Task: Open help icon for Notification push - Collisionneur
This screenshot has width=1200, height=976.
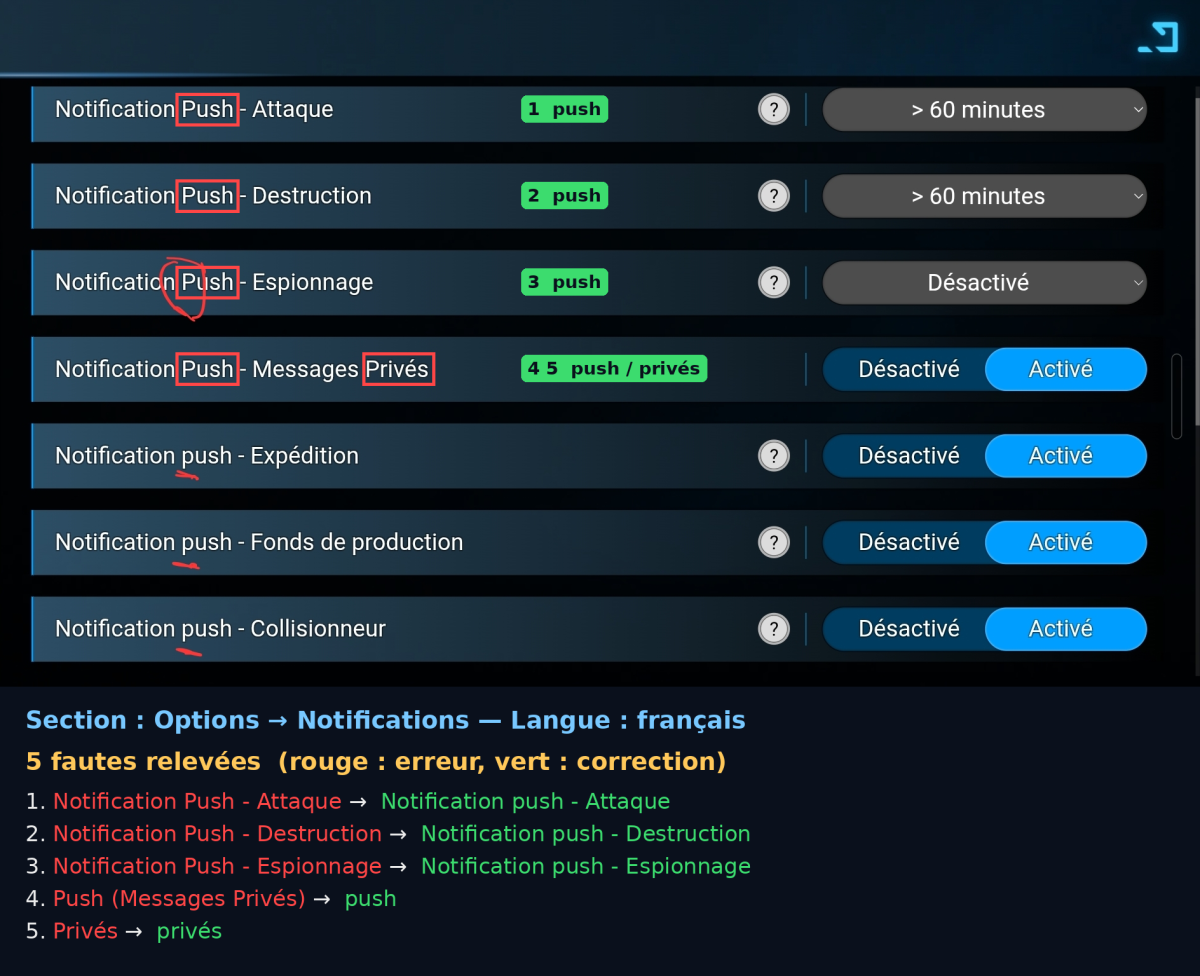Action: click(774, 629)
